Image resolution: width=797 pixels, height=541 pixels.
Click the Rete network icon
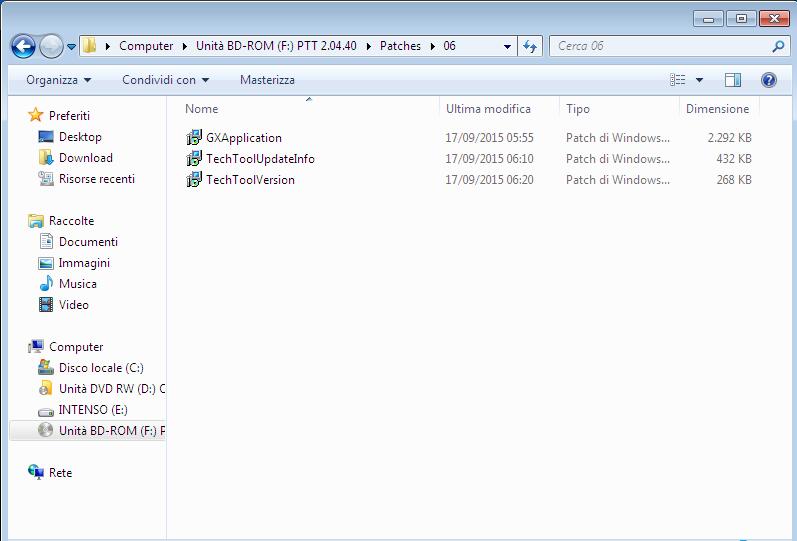36,472
